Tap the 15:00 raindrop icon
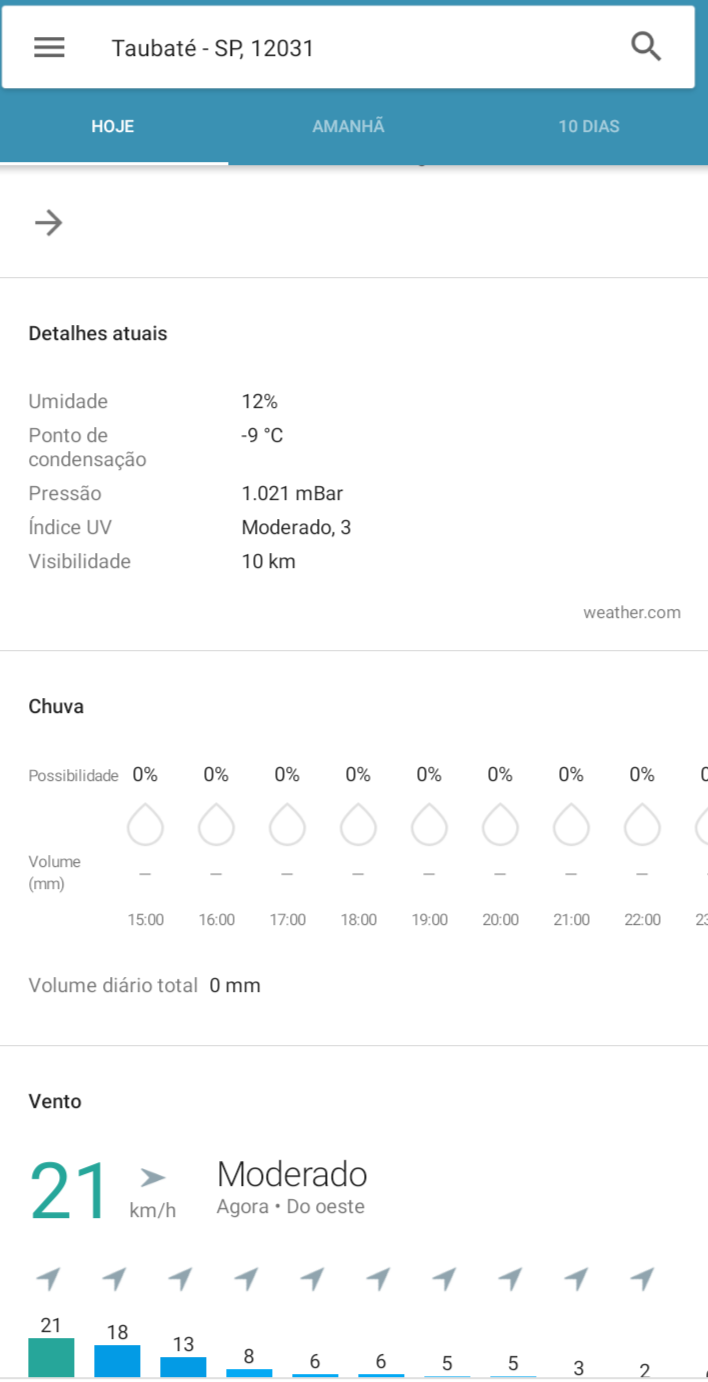 tap(145, 825)
